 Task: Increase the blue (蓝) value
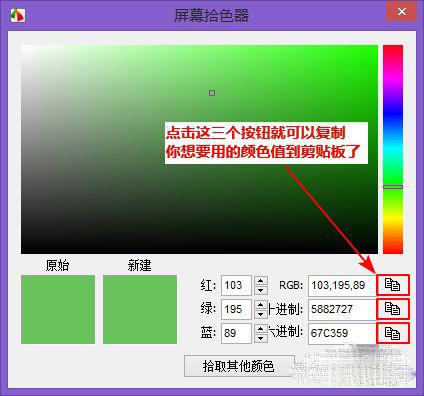click(261, 328)
